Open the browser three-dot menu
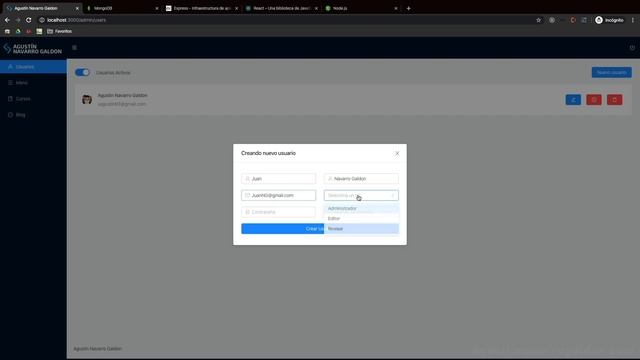Image resolution: width=640 pixels, height=360 pixels. click(633, 20)
